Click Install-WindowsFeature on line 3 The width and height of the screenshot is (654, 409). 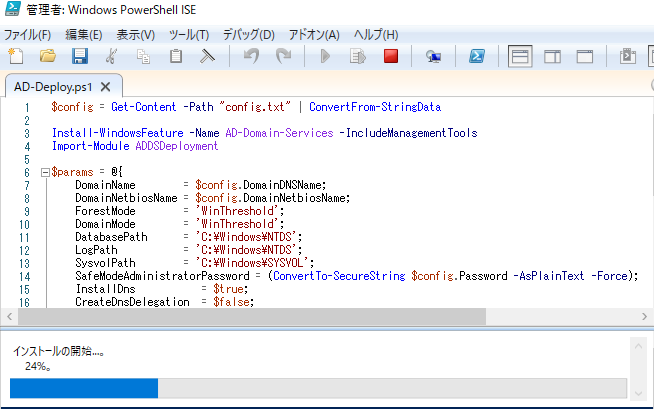coord(118,133)
